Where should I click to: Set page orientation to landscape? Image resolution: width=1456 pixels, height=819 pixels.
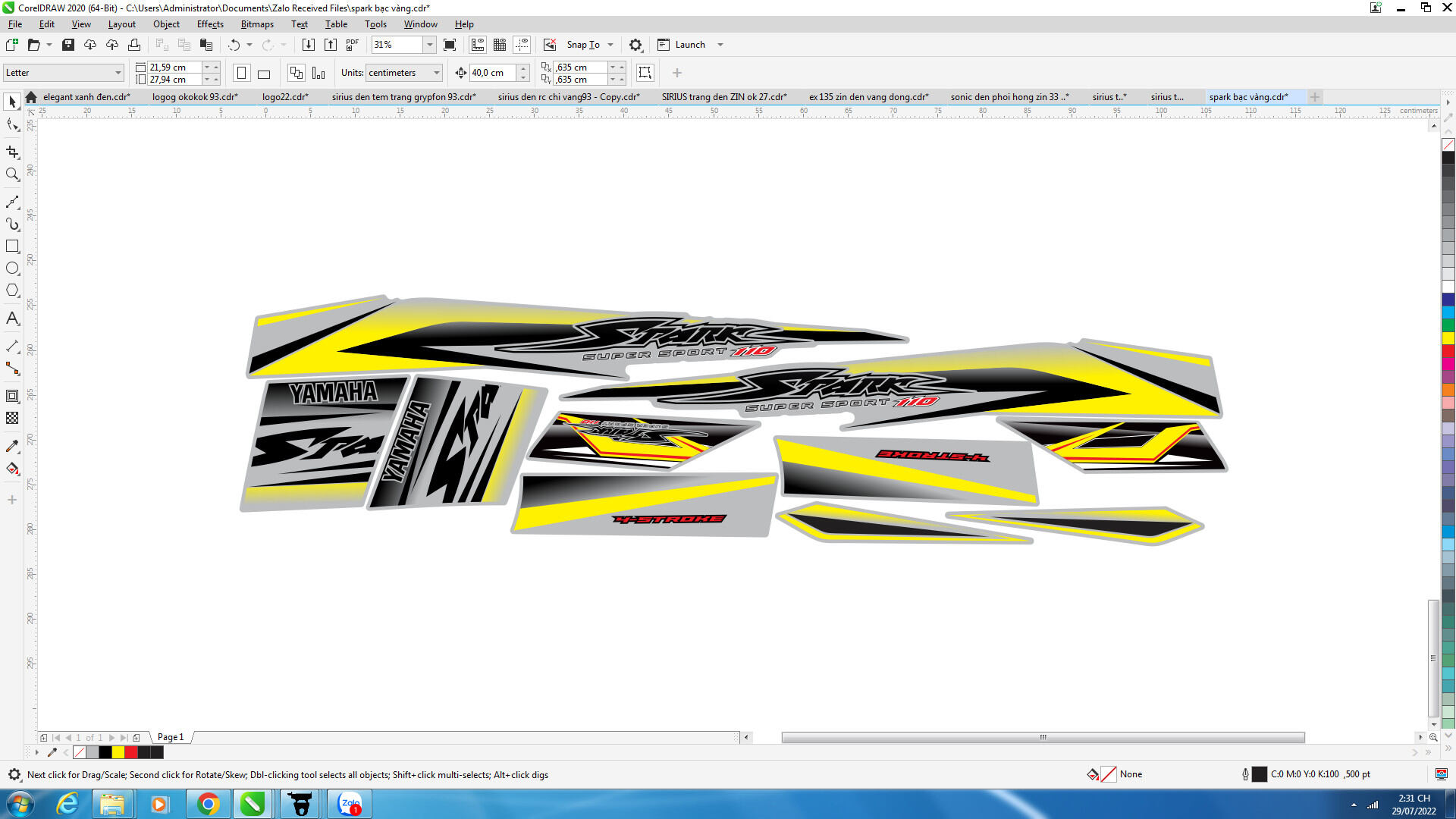(x=264, y=73)
